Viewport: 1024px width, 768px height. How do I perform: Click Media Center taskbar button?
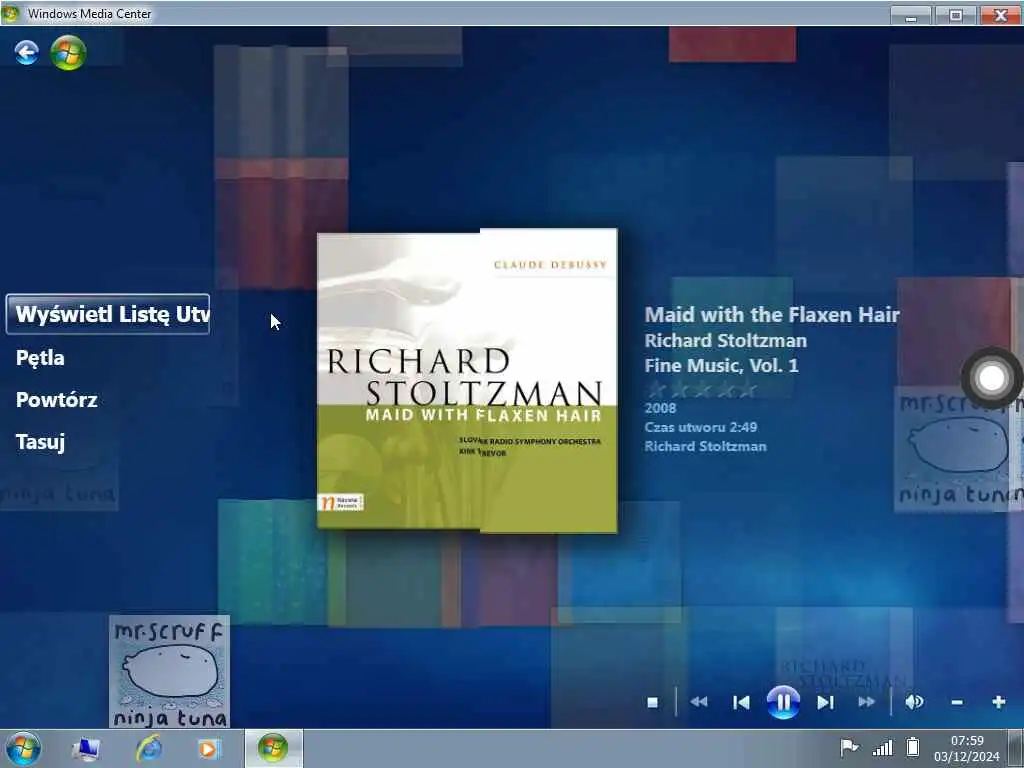pos(273,748)
